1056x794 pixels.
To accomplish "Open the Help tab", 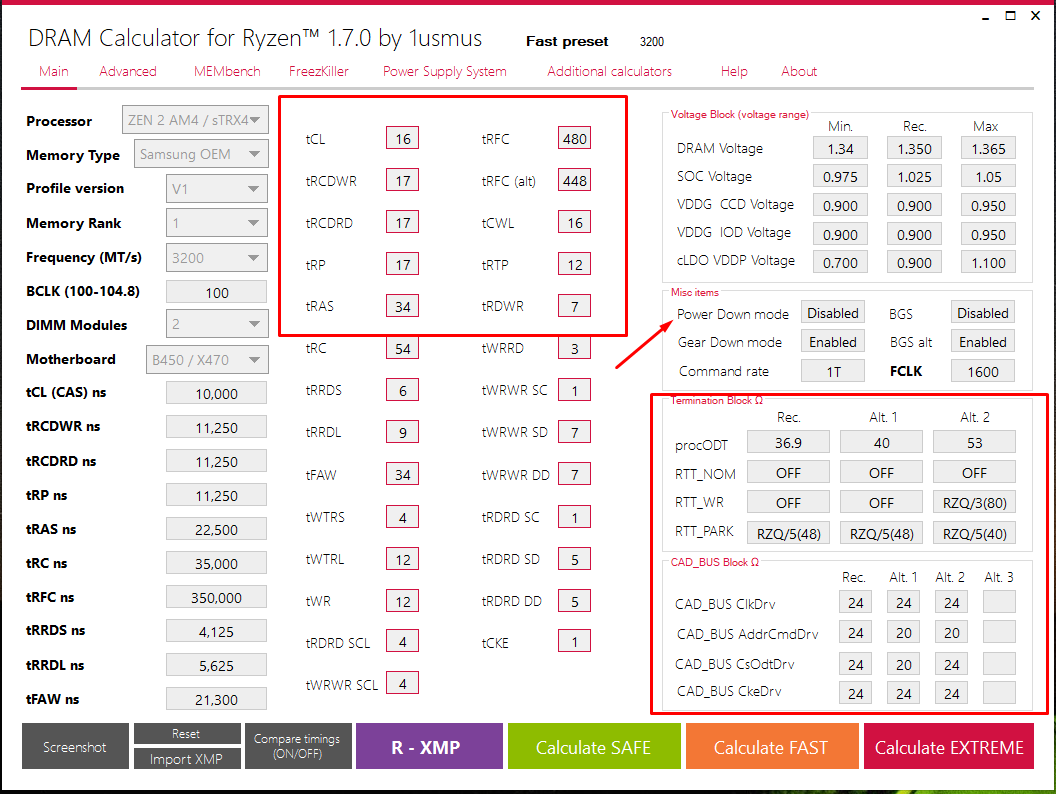I will [x=734, y=71].
